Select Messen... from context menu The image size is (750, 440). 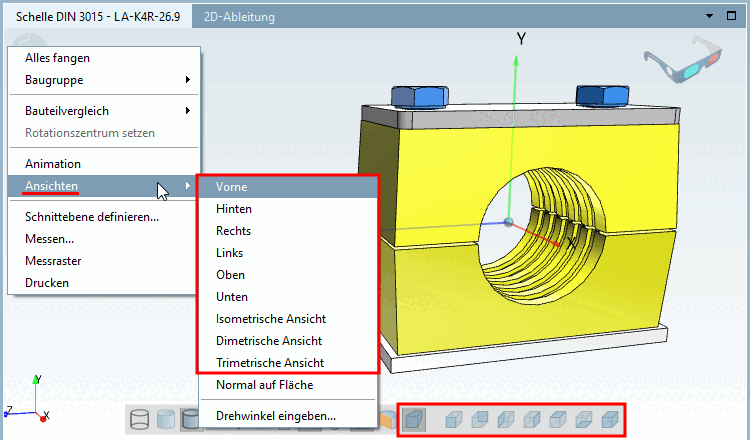pos(103,239)
